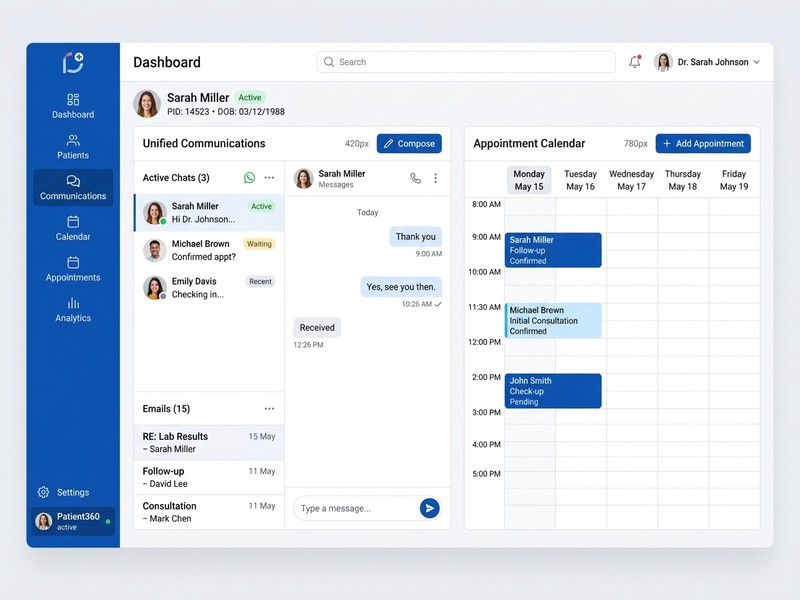800x600 pixels.
Task: Click the Add Appointment button
Action: (x=702, y=144)
